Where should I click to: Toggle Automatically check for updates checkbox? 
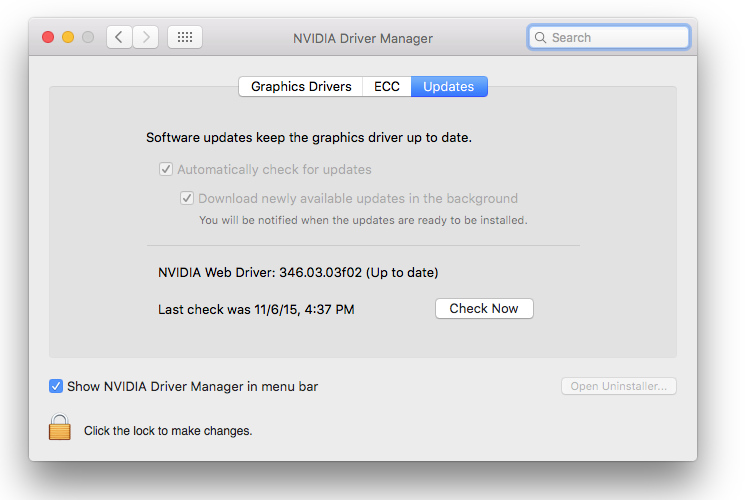(166, 170)
